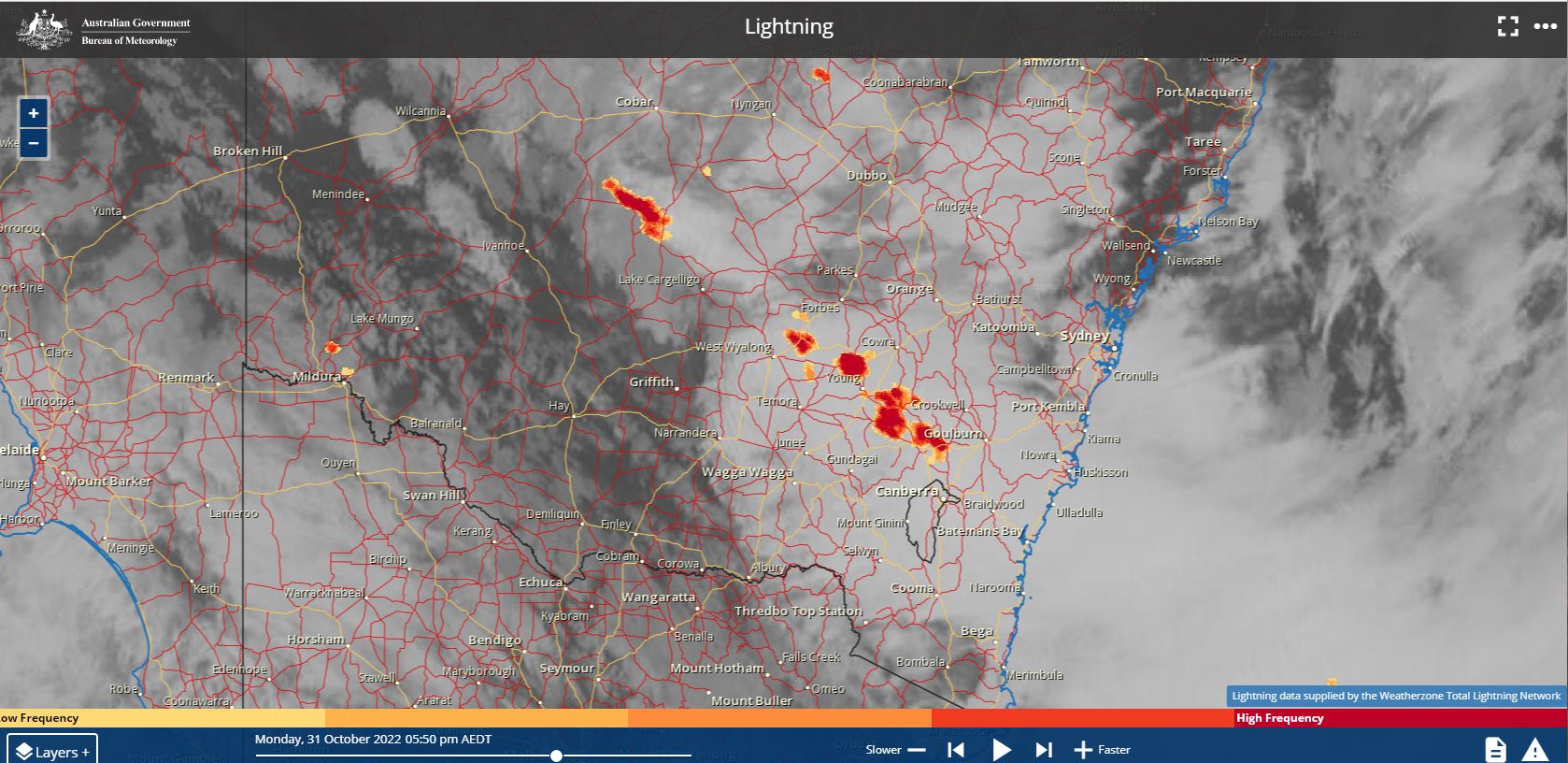Viewport: 1568px width, 763px height.
Task: Click the Canberra city label
Action: 906,491
